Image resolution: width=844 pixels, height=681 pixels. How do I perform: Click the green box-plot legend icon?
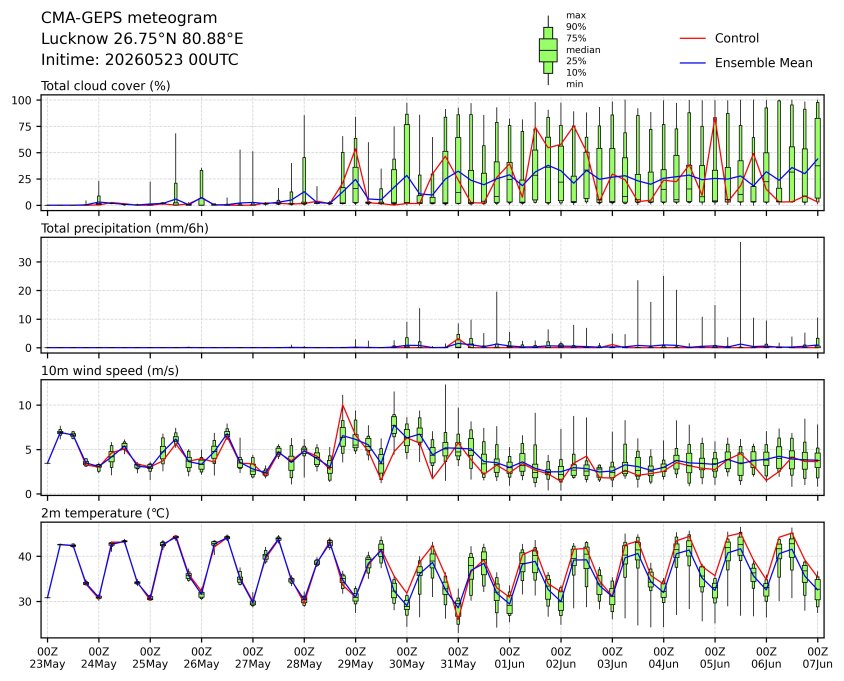[548, 50]
